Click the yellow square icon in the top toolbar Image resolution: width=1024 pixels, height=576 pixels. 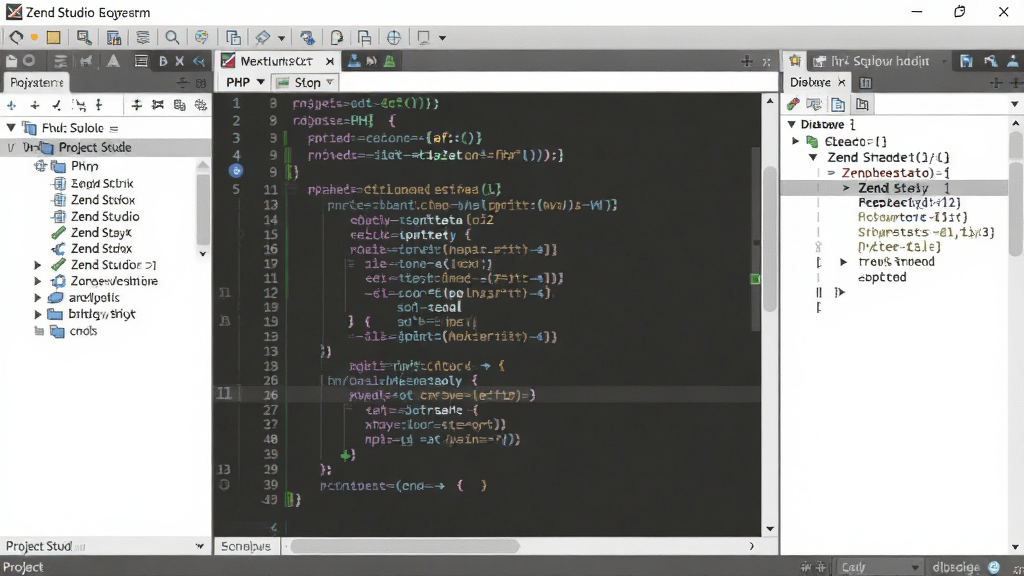pos(54,37)
